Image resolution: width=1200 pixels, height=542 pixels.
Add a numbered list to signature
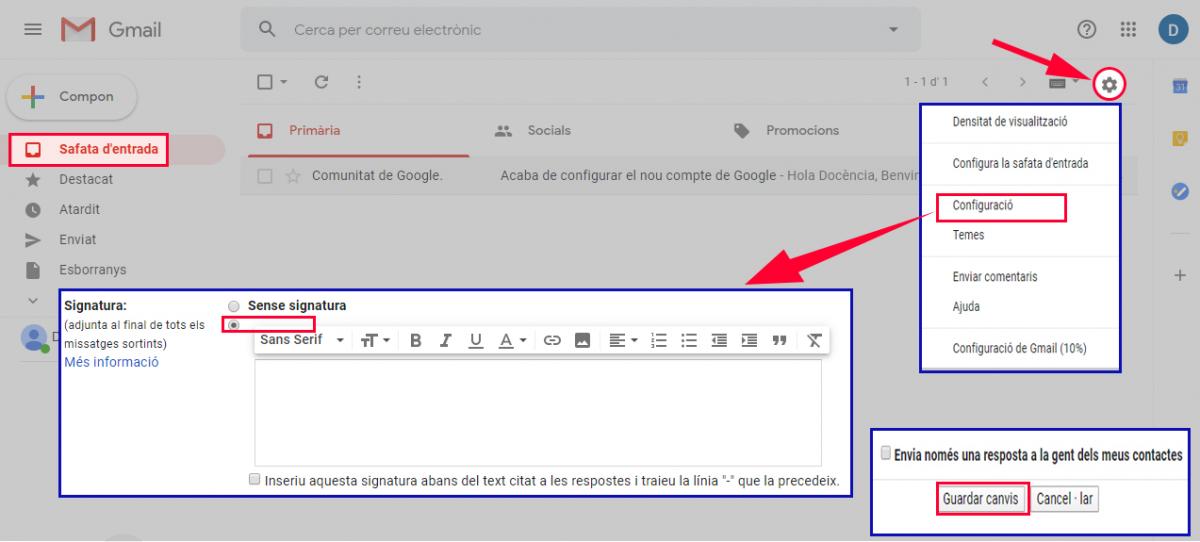coord(658,341)
